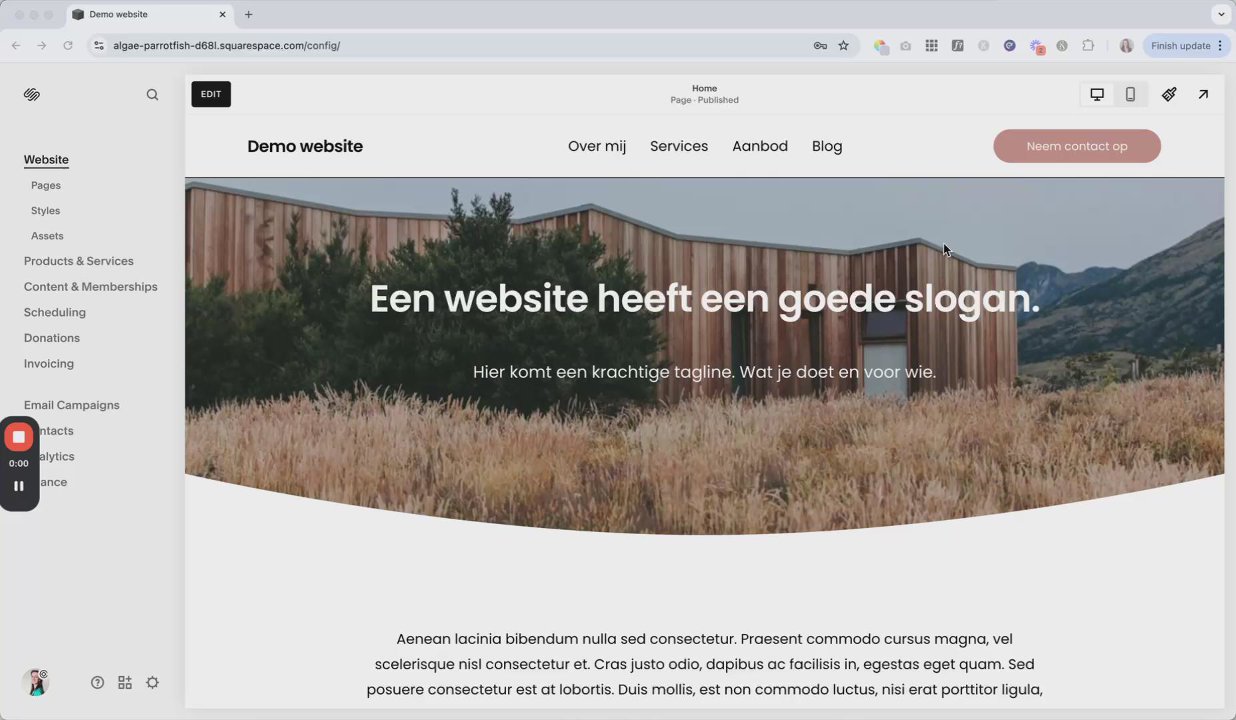Open a new browser tab
Screen dimensions: 1236x720
249,15
